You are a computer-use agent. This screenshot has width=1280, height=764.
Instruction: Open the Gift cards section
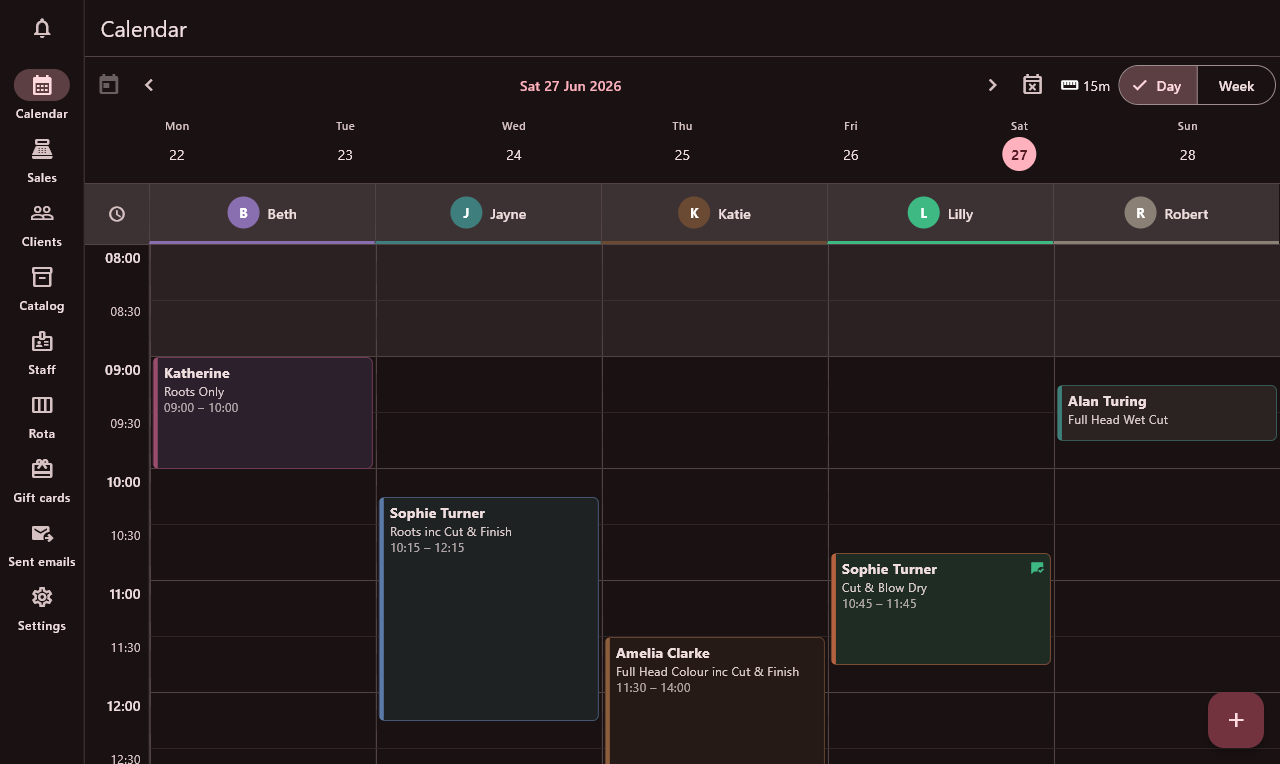tap(42, 480)
